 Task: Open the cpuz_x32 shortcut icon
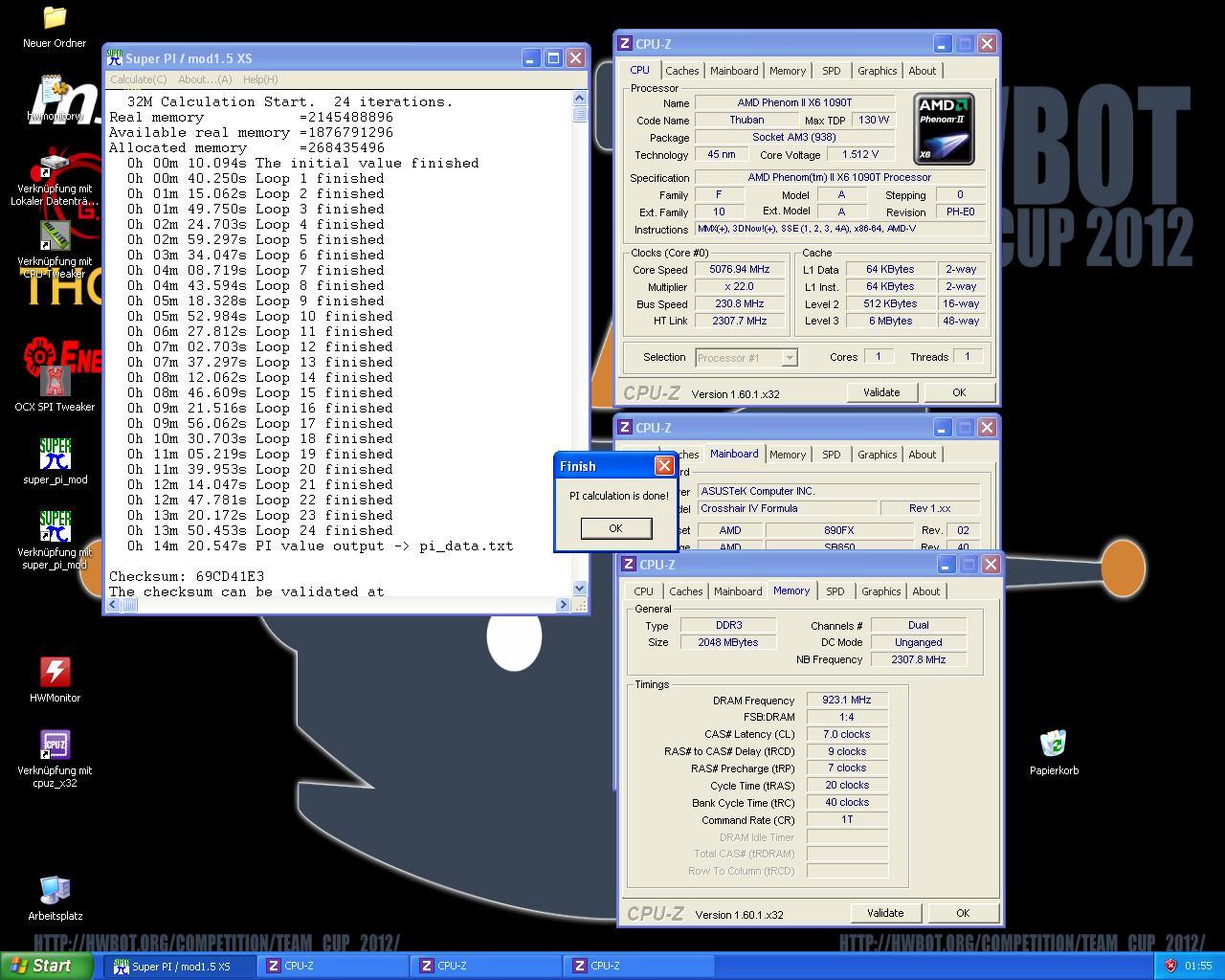tap(55, 745)
